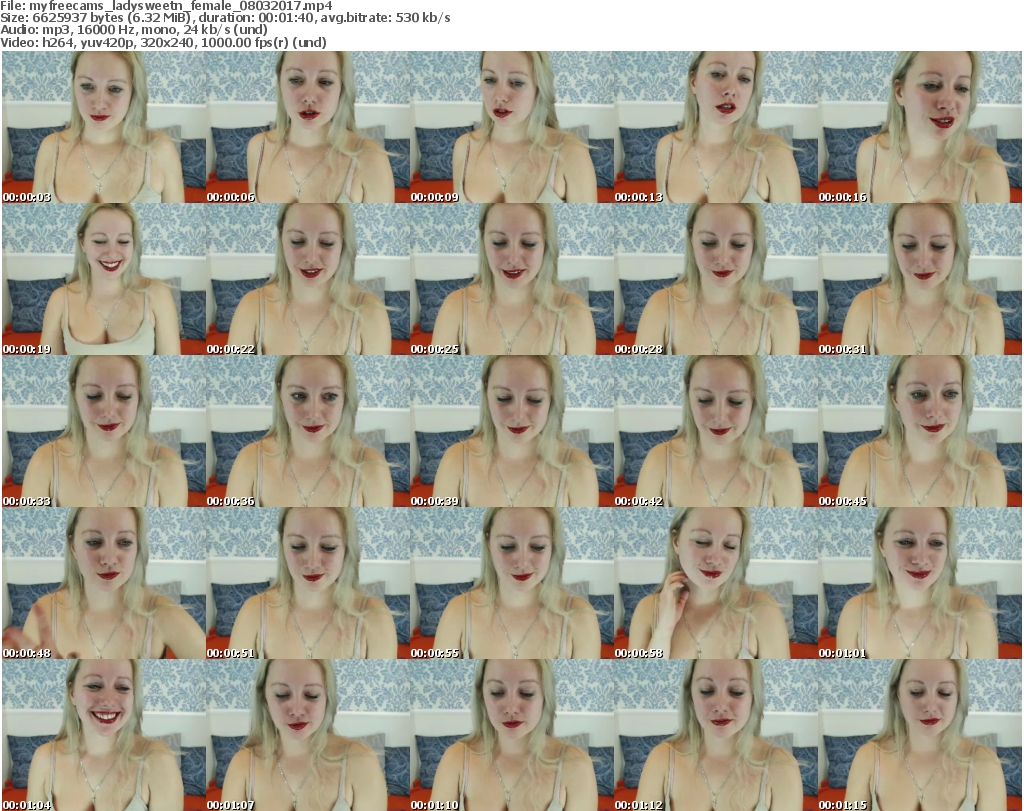Click the frame stamped 00:00:31
Image resolution: width=1024 pixels, height=811 pixels.
pyautogui.click(x=920, y=279)
